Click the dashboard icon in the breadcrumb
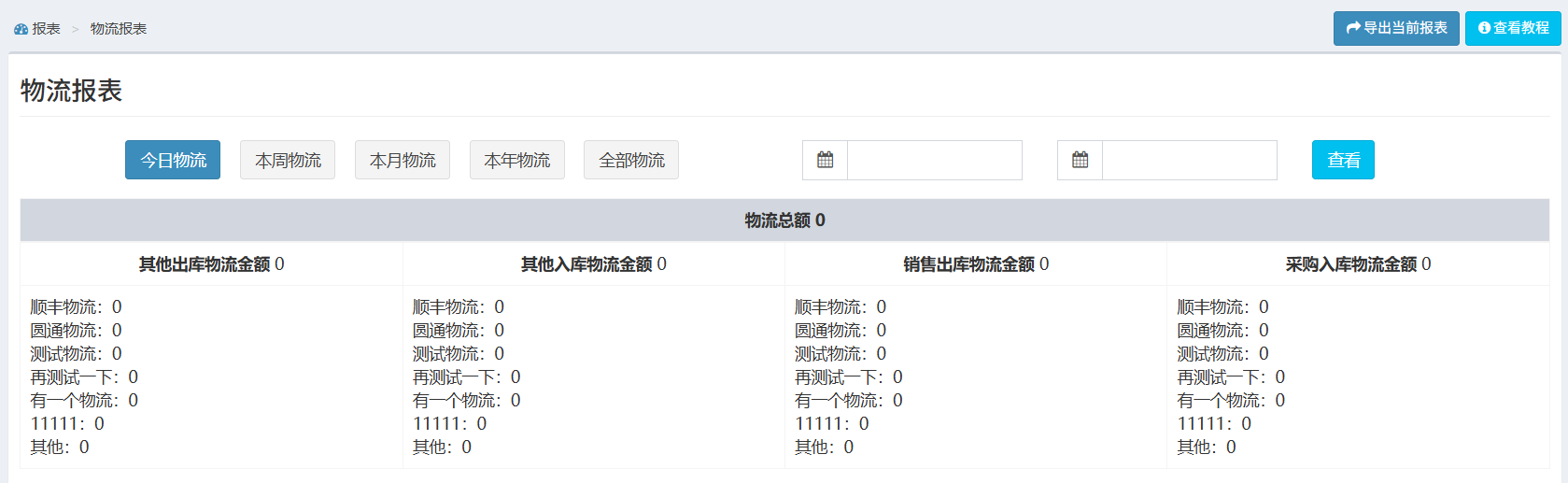Viewport: 1568px width, 483px height. 21,29
